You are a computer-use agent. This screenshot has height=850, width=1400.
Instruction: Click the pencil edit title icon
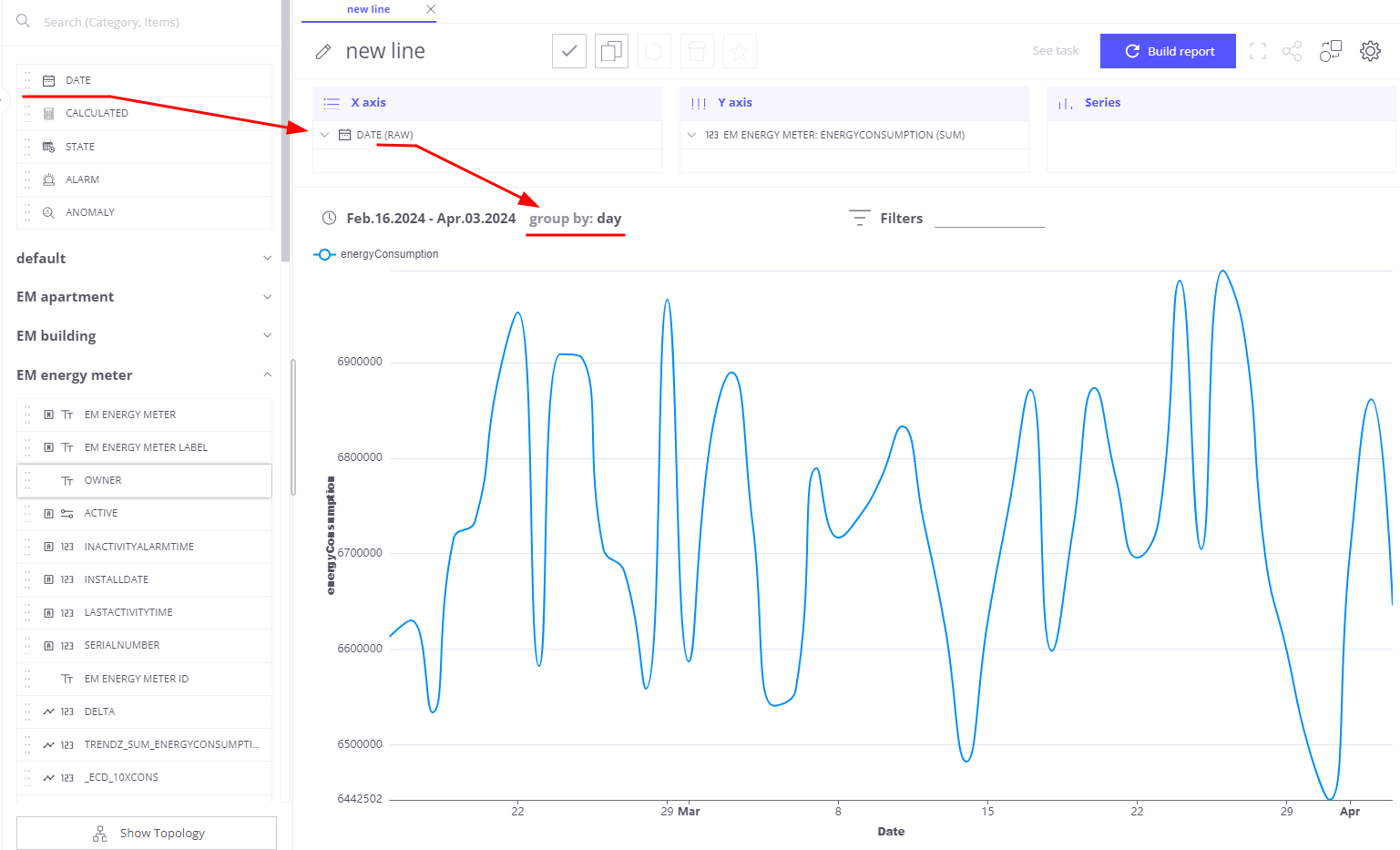[x=323, y=52]
